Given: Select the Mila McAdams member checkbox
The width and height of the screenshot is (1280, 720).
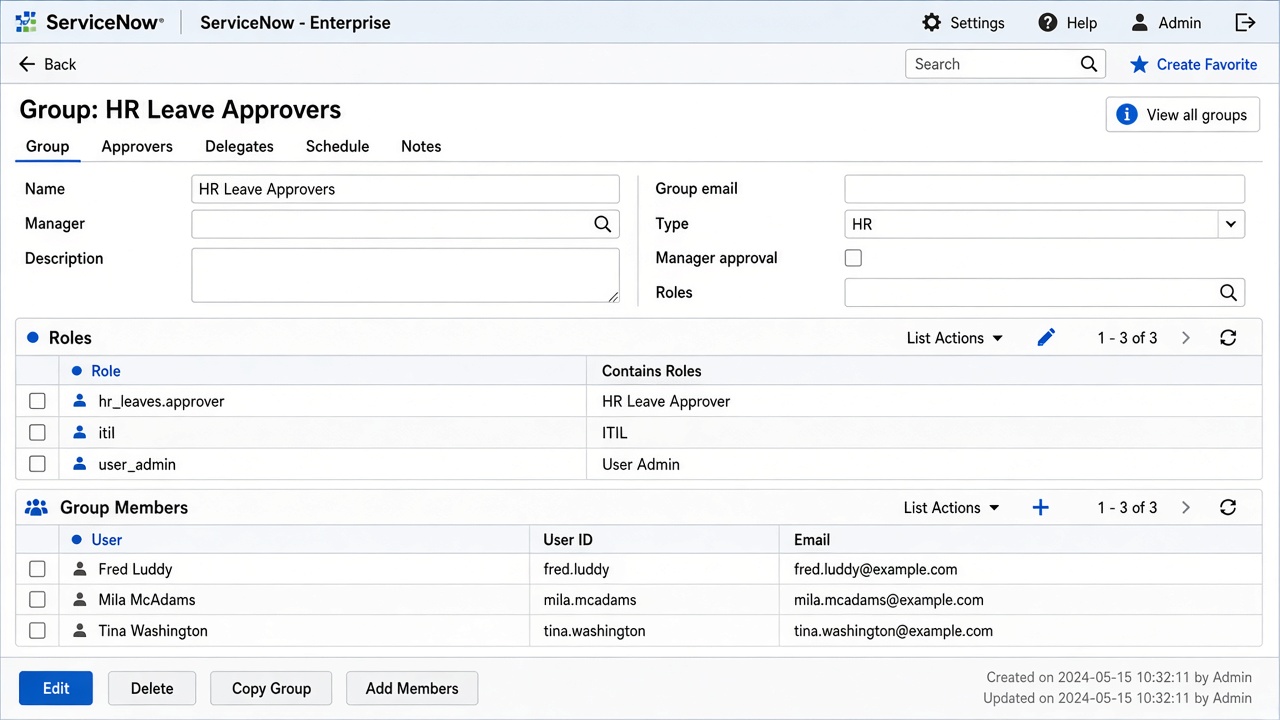Looking at the screenshot, I should point(37,600).
